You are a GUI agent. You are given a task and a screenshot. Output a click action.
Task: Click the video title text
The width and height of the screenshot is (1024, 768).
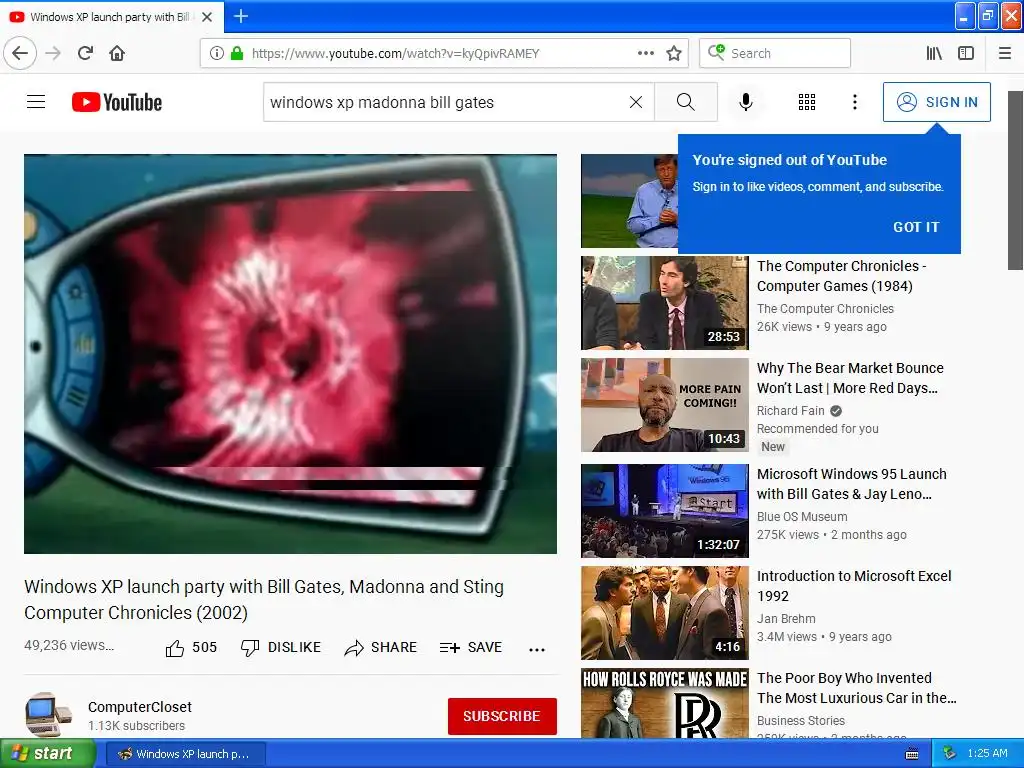(x=264, y=600)
